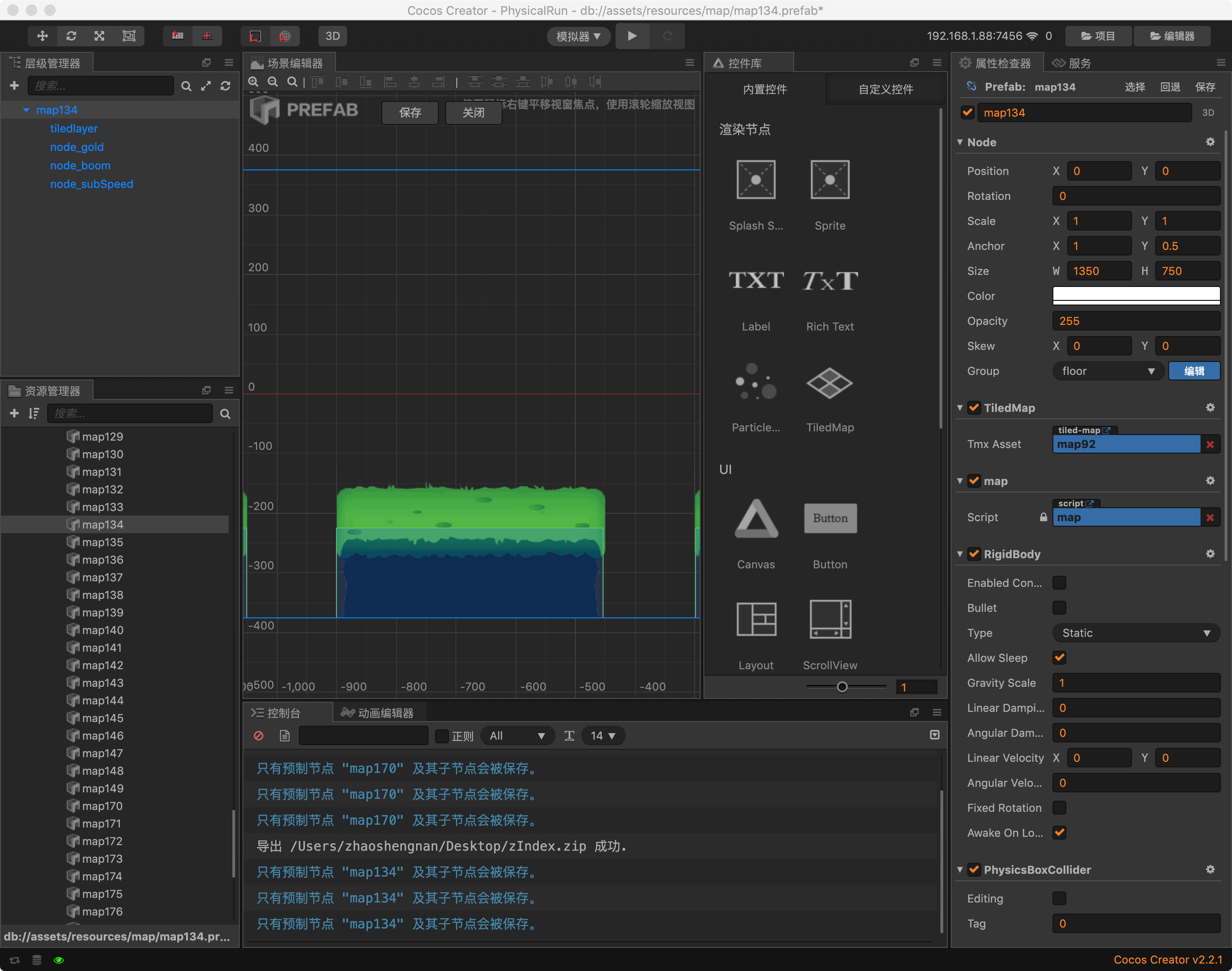Collapse the map134 tree node
Viewport: 1232px width, 971px height.
pos(26,110)
